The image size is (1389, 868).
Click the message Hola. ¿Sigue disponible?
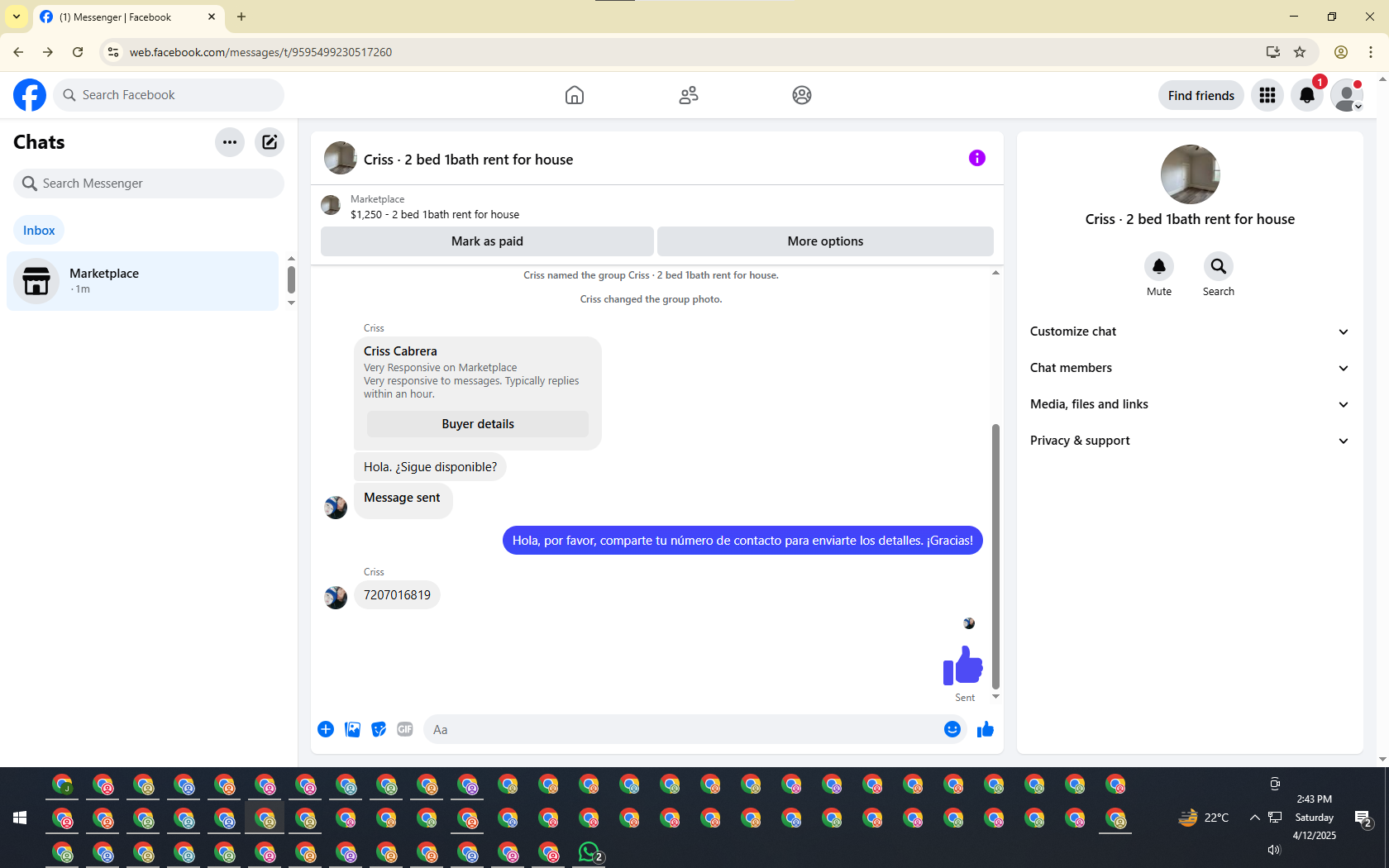[430, 467]
